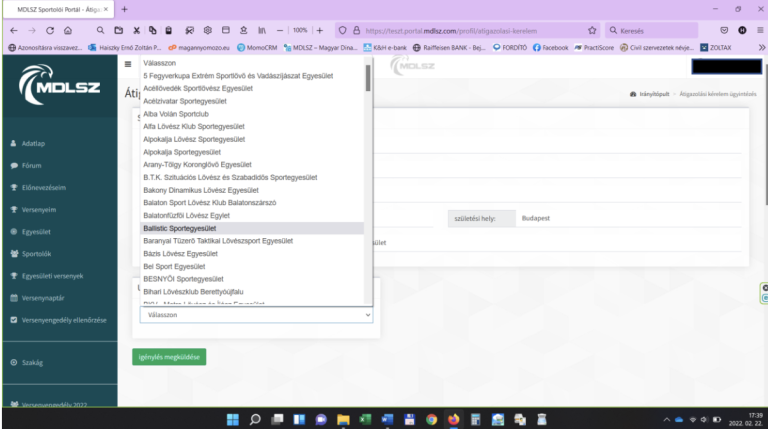Follow the Irányítópult breadcrumb link
The image size is (768, 429).
click(x=649, y=93)
